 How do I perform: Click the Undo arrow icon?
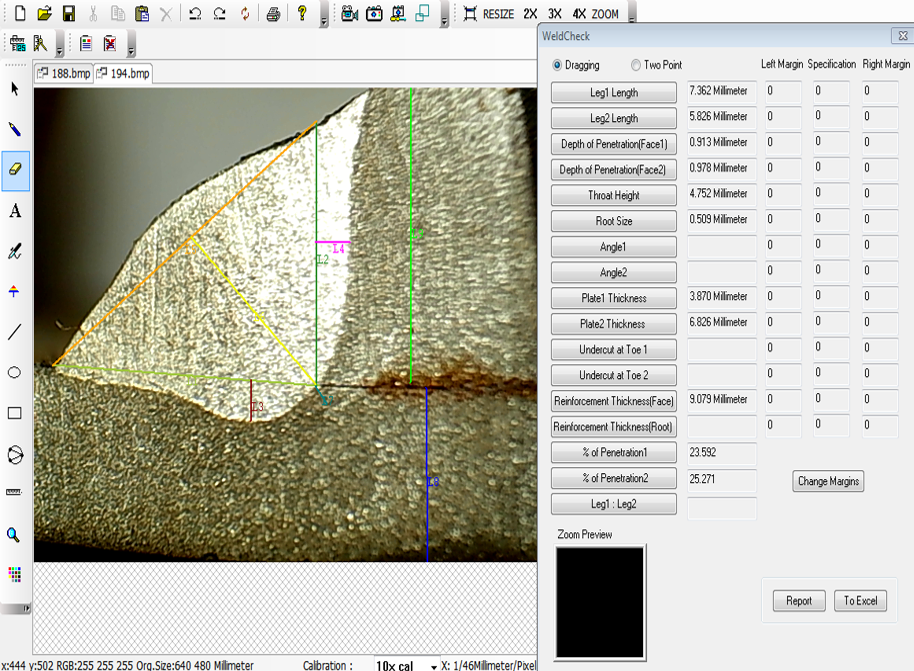195,13
